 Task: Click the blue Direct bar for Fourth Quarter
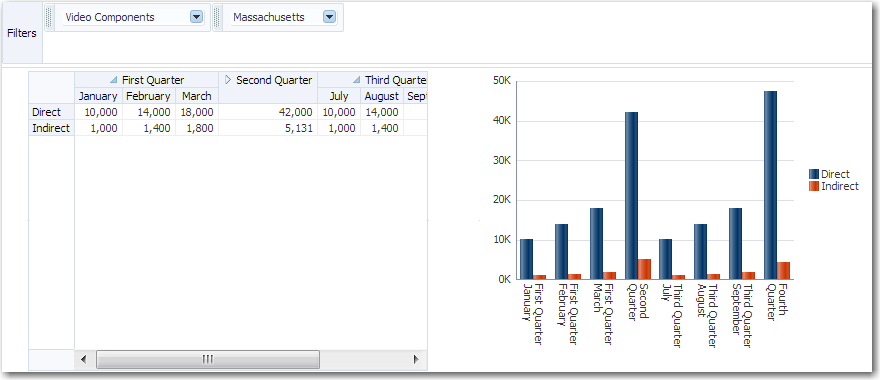pyautogui.click(x=770, y=185)
